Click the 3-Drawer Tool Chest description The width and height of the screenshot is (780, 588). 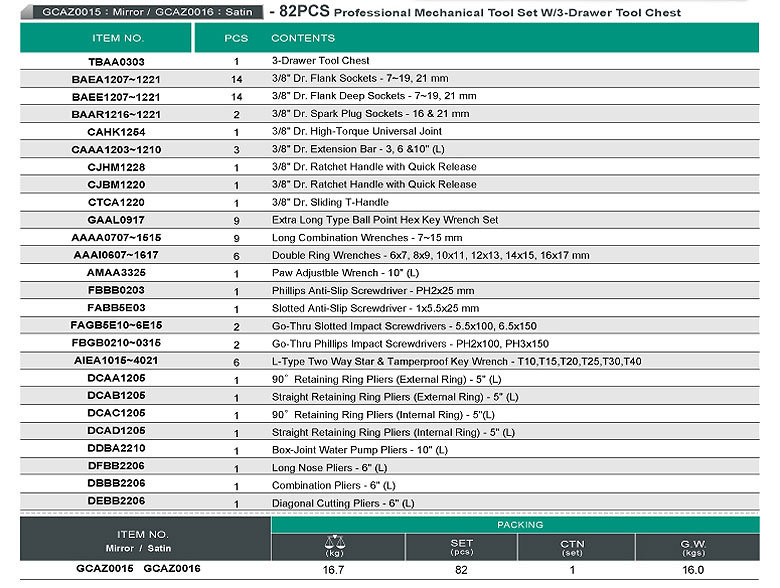(x=320, y=61)
